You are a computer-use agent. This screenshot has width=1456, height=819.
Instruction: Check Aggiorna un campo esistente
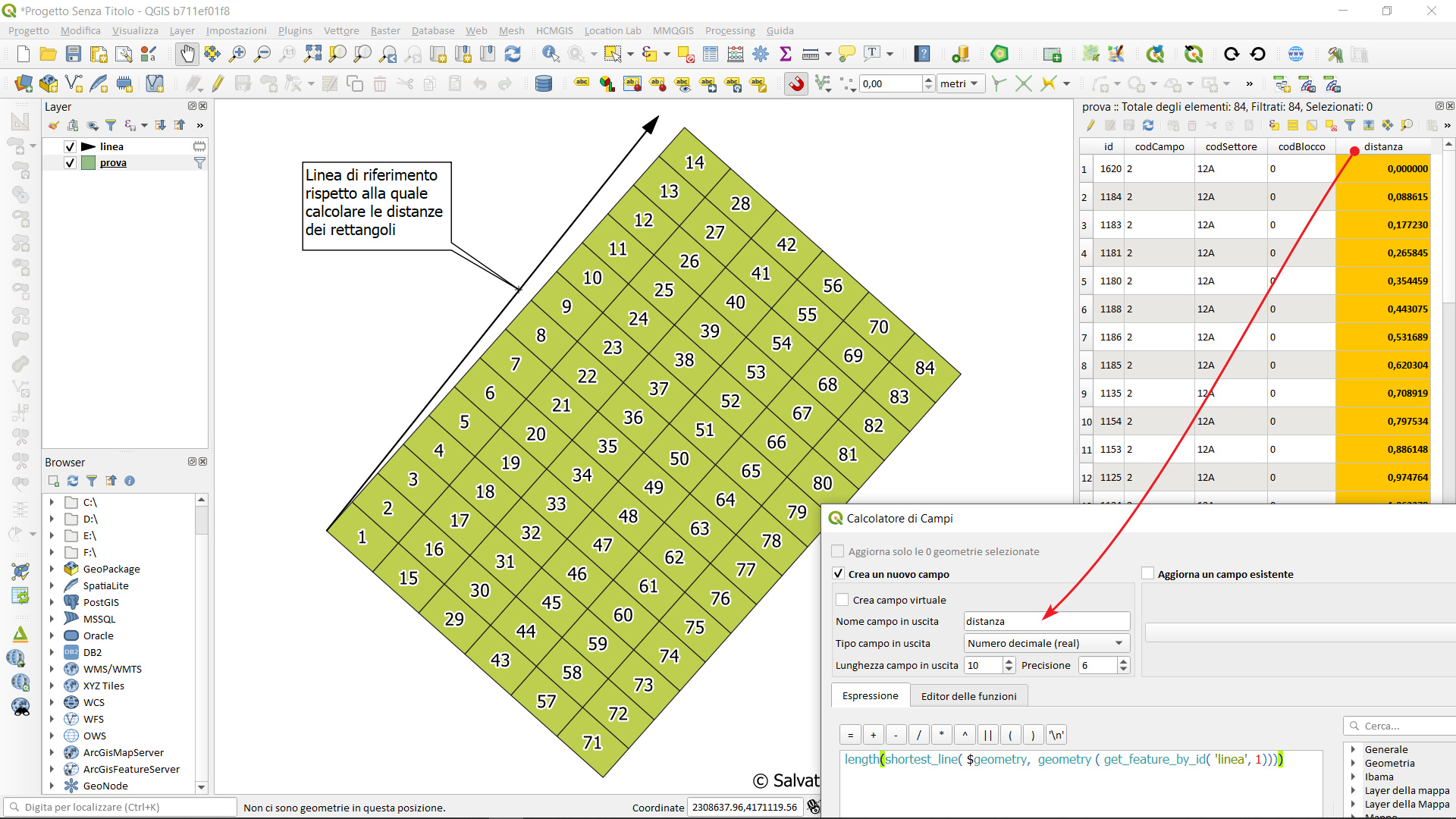tap(1147, 574)
